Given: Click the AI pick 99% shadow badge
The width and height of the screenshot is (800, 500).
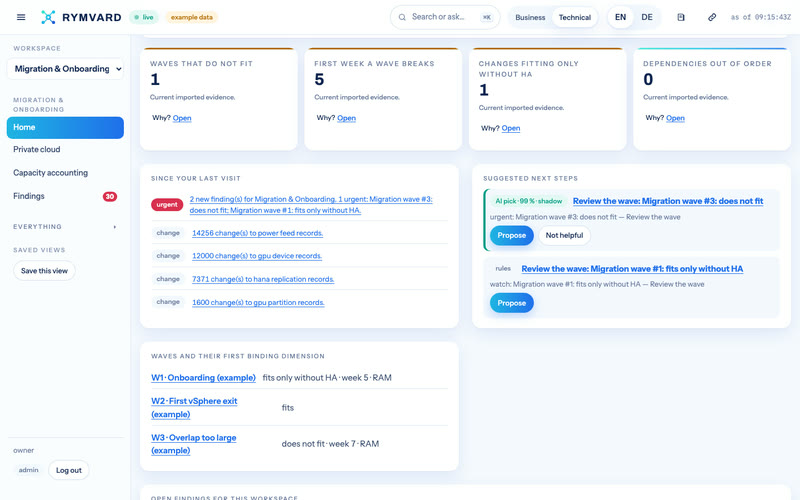Looking at the screenshot, I should pyautogui.click(x=529, y=201).
